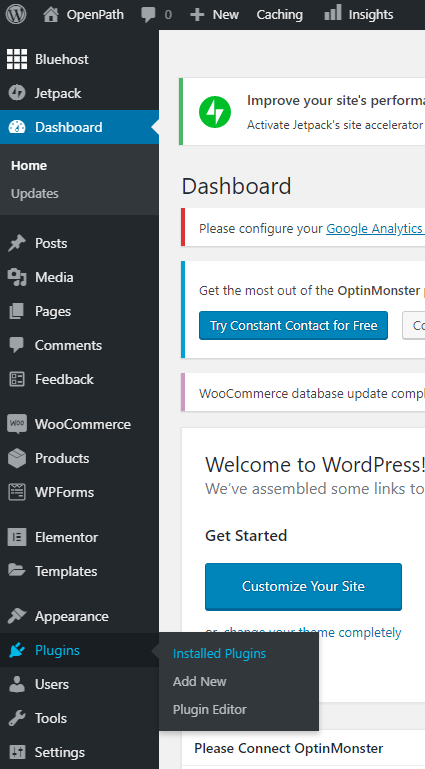Click the WooCommerce Woo icon

click(17, 424)
